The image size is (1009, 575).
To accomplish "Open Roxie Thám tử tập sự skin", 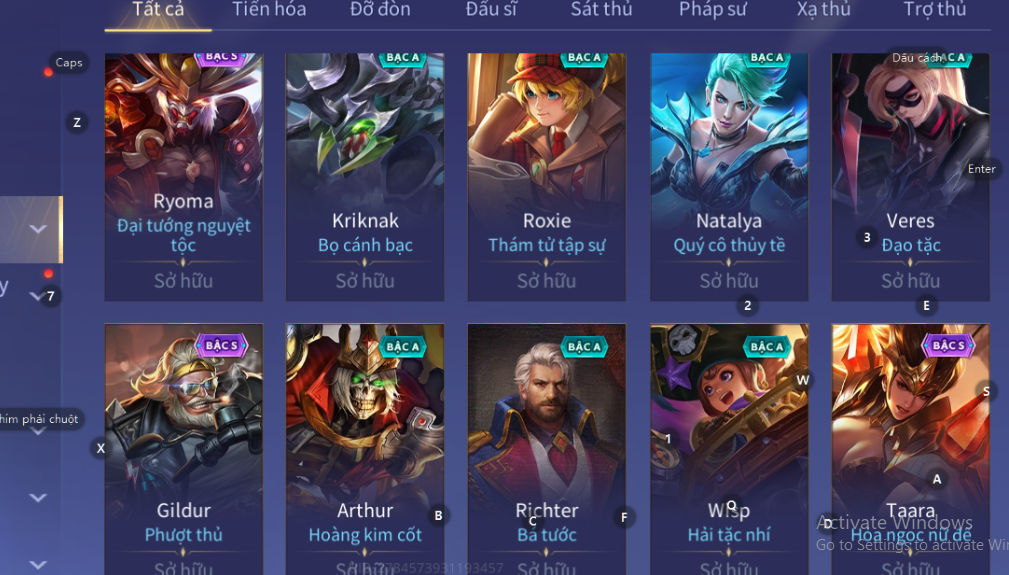I will tap(546, 177).
